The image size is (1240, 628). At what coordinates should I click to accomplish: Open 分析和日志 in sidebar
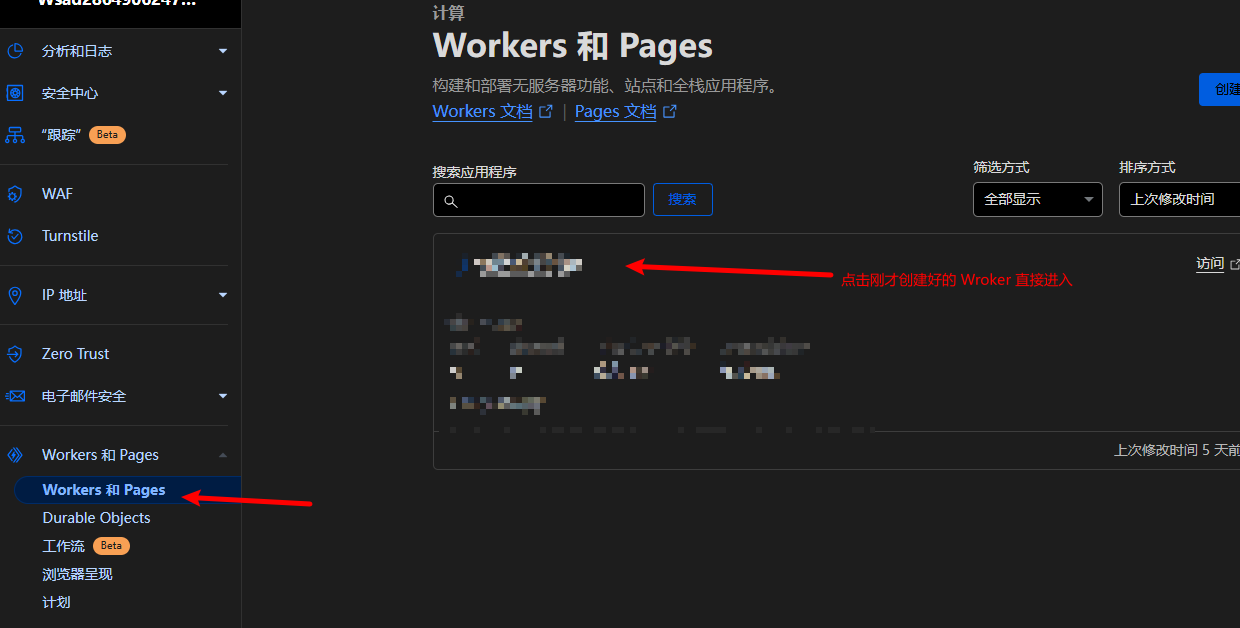[77, 51]
